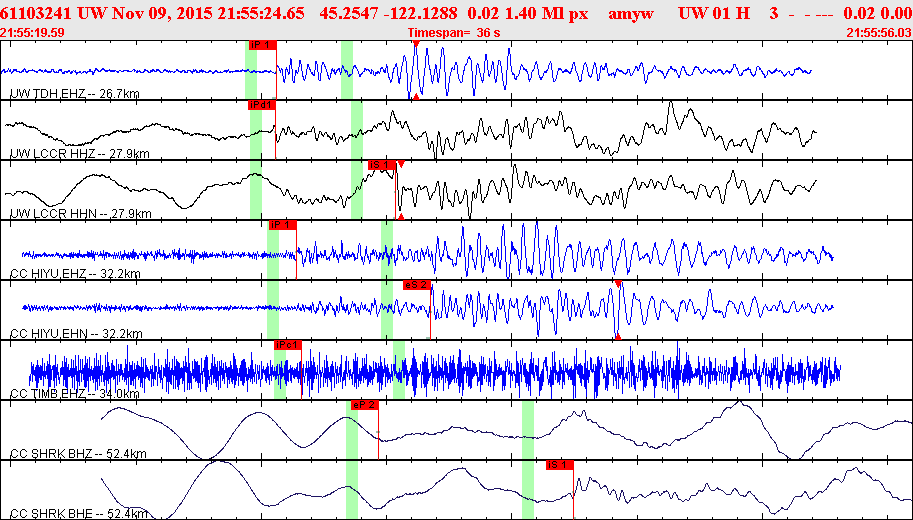The image size is (913, 520).
Task: Click the top red amplitude triangle on LCCR HHN
Action: [x=401, y=164]
